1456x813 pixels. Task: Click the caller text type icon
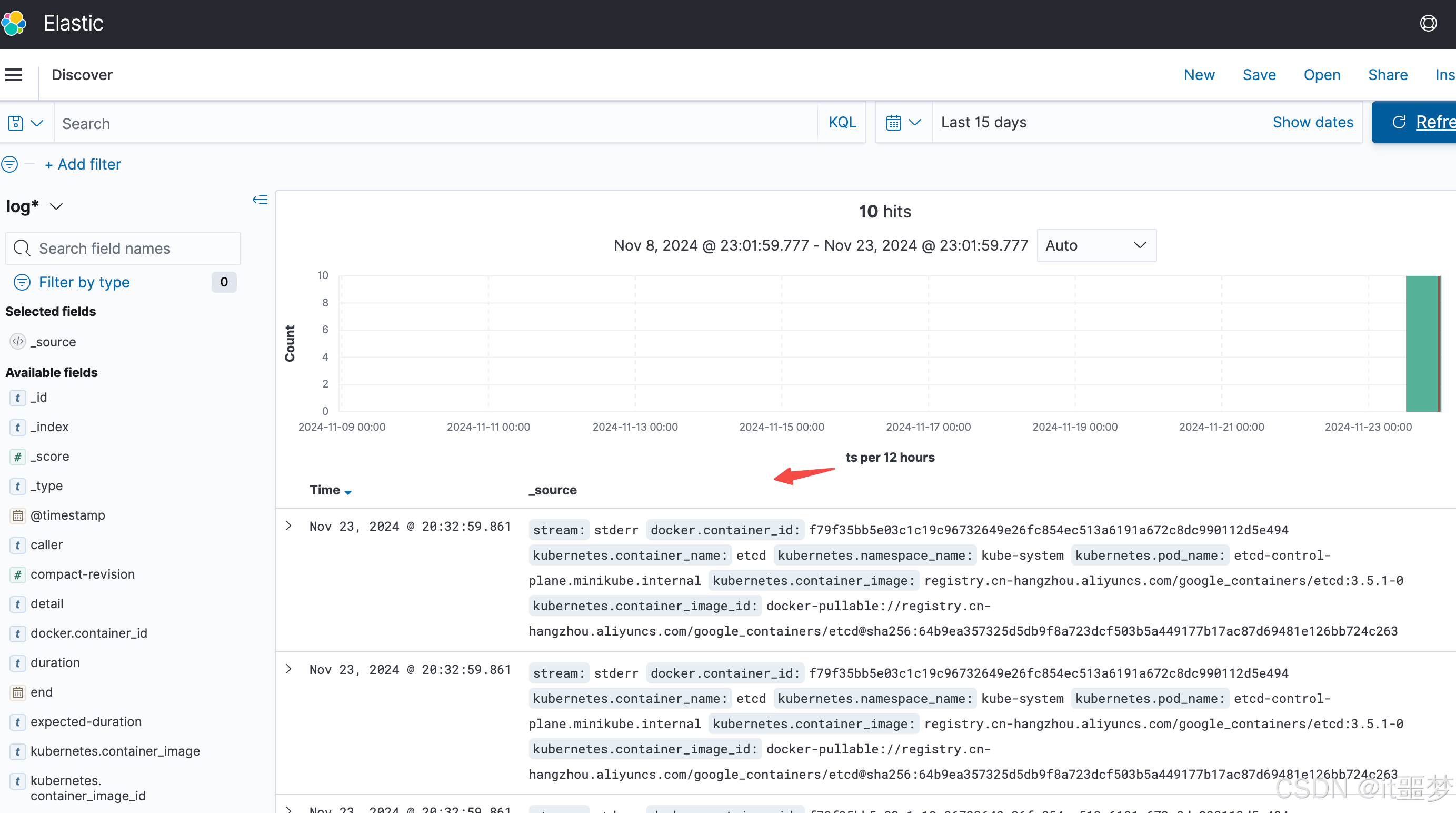pos(17,545)
